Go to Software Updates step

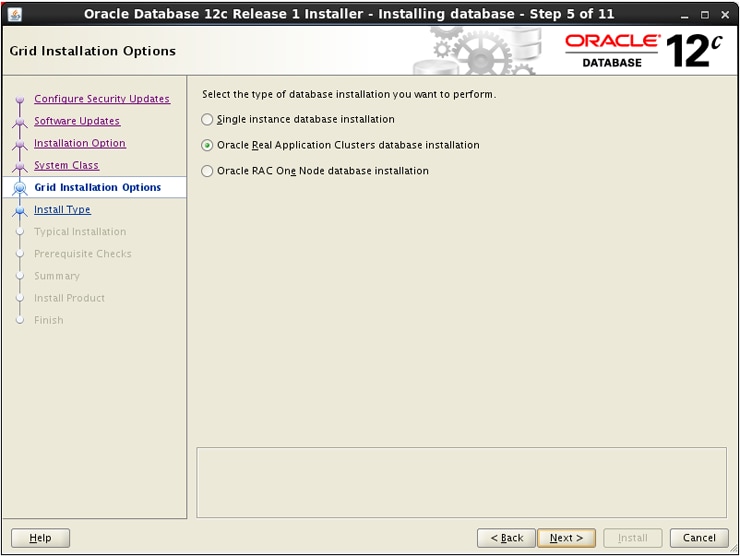click(x=77, y=121)
